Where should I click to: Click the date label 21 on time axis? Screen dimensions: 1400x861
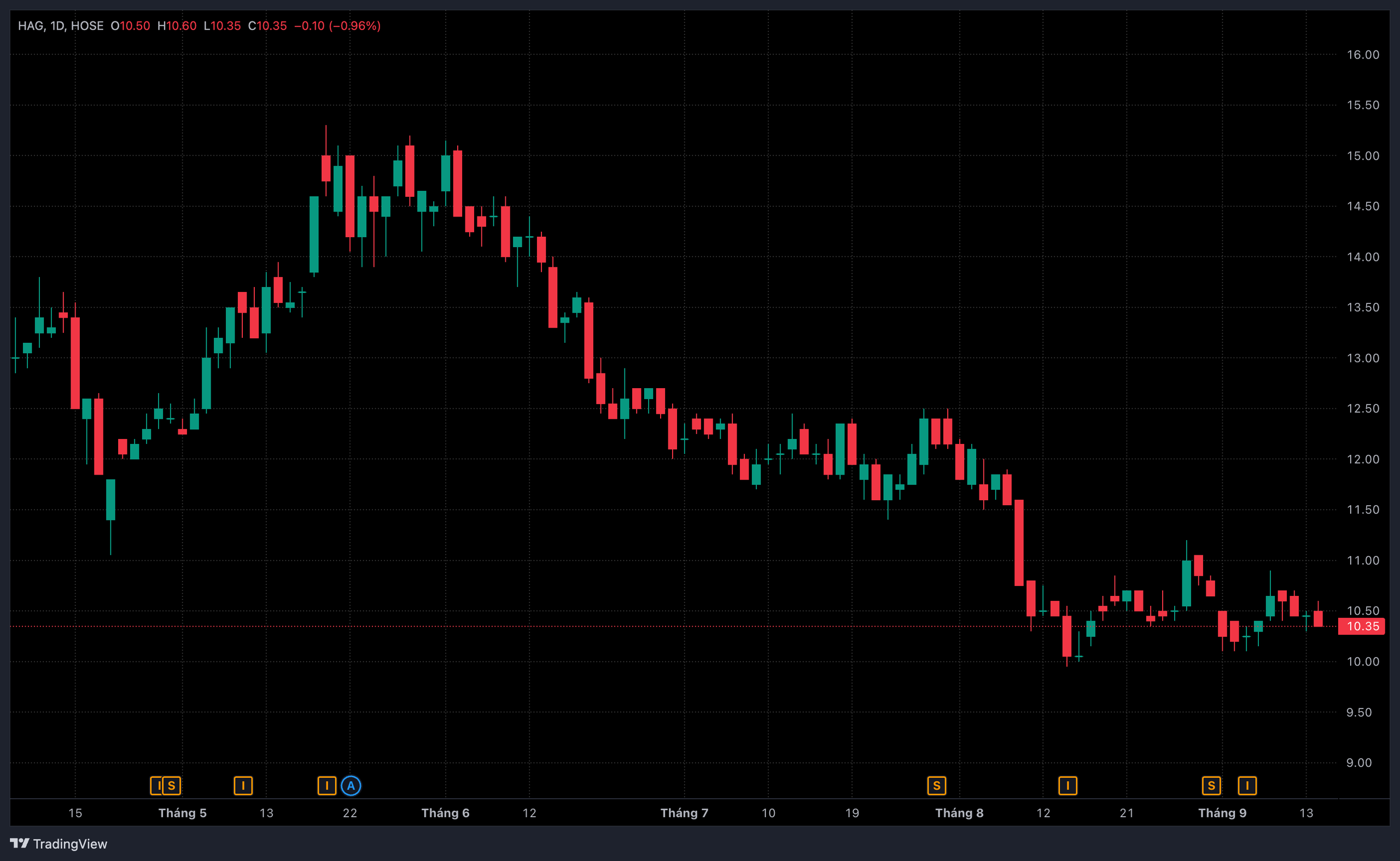[1127, 812]
